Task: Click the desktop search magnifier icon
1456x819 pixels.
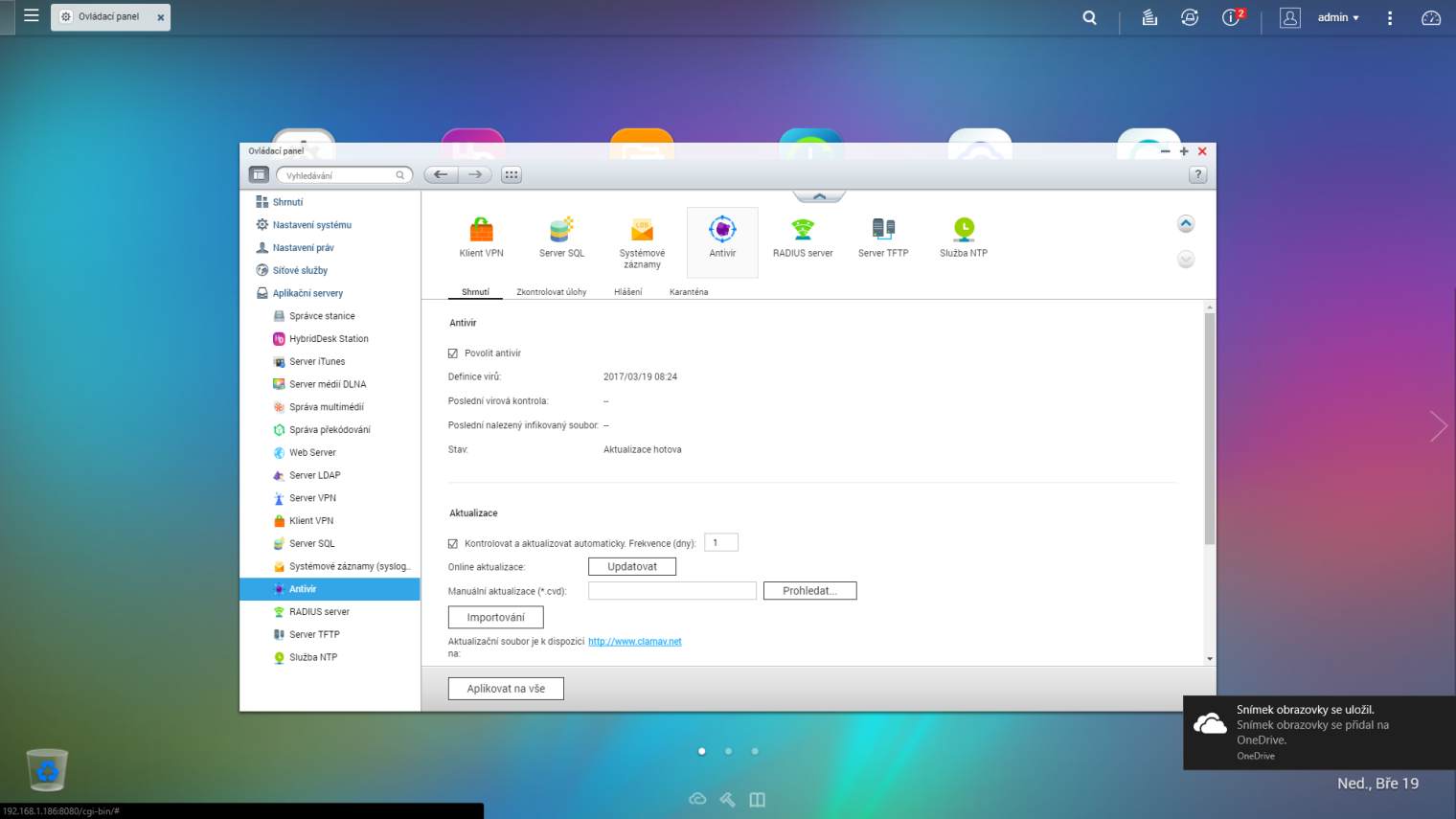Action: pyautogui.click(x=1089, y=17)
